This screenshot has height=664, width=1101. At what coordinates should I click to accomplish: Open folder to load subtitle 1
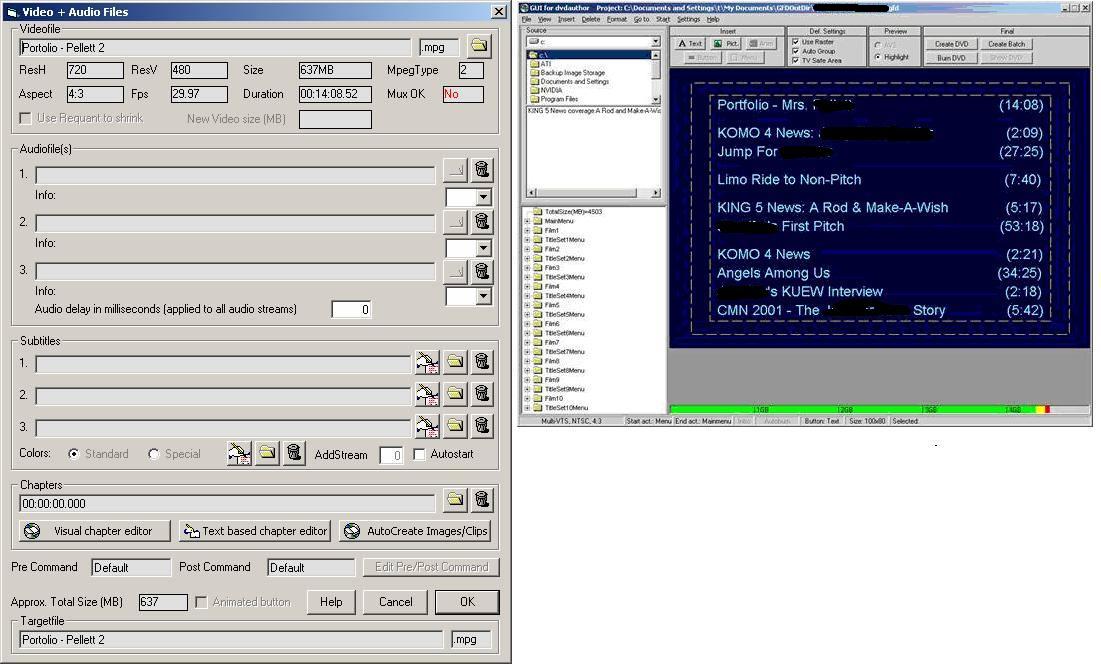pos(455,362)
